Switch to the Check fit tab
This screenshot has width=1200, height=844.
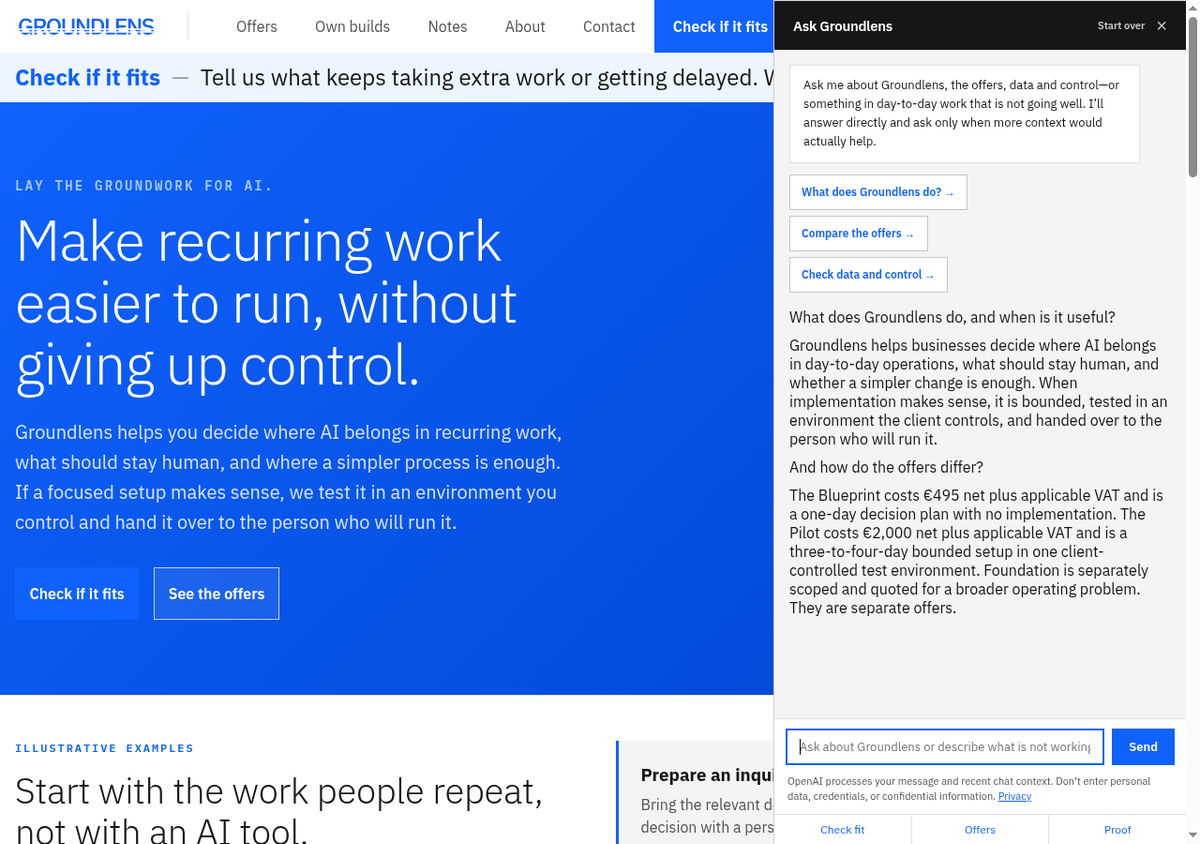coord(842,829)
